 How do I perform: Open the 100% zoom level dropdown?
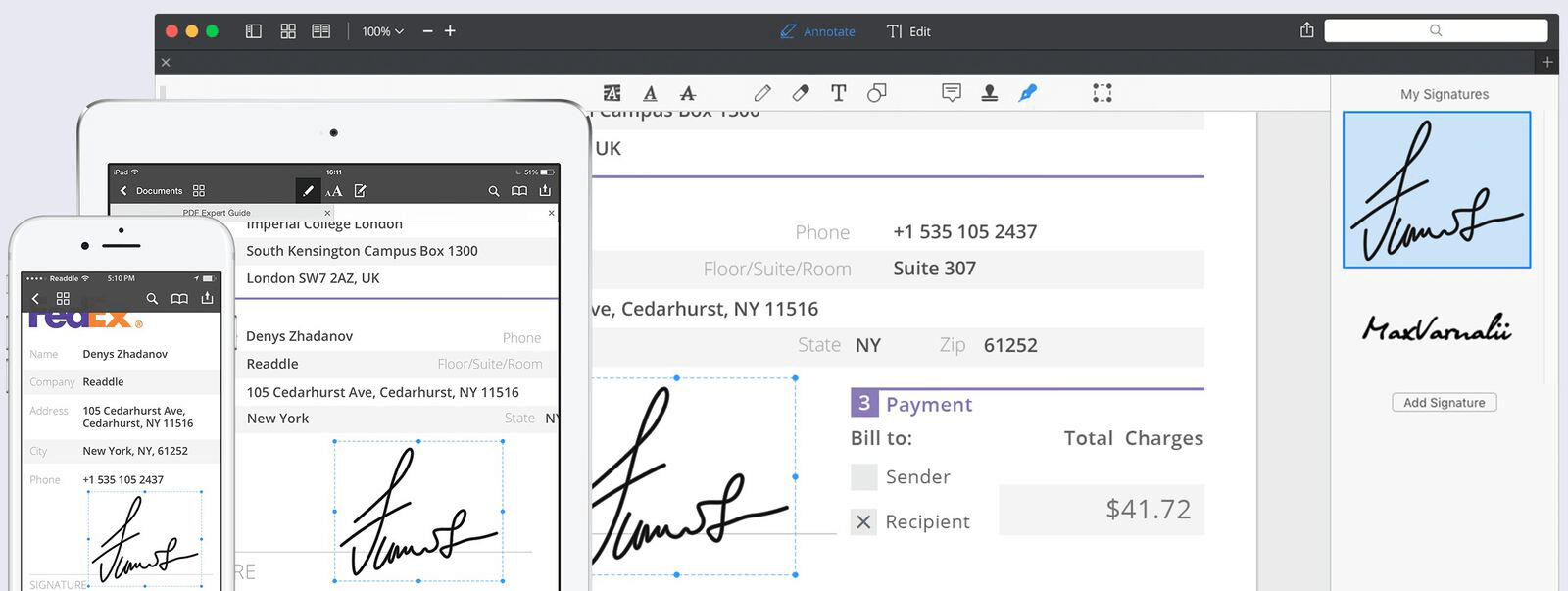[382, 31]
